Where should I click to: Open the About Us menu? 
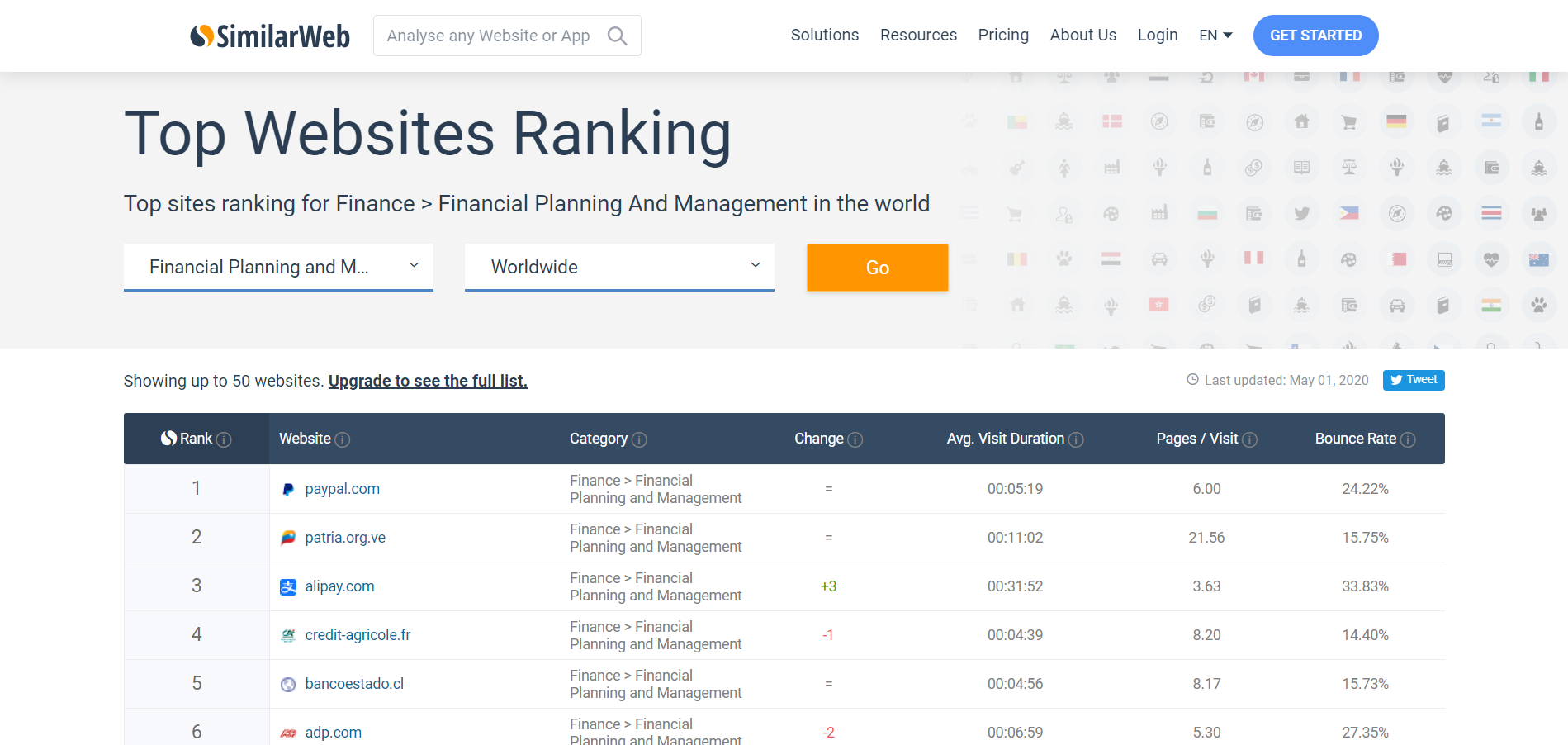click(x=1082, y=35)
